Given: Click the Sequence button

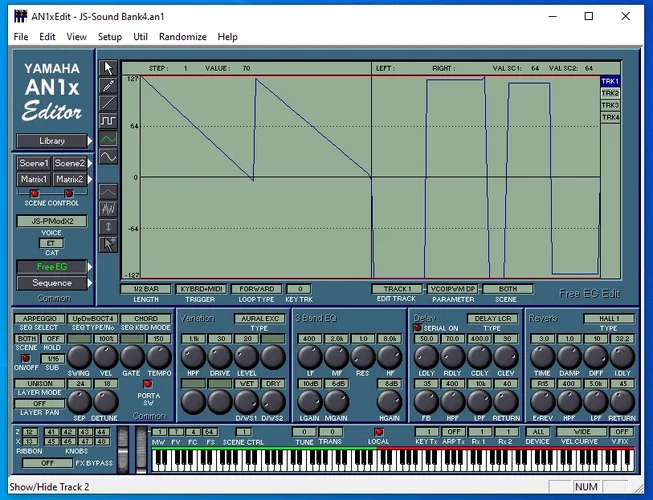Looking at the screenshot, I should [52, 283].
